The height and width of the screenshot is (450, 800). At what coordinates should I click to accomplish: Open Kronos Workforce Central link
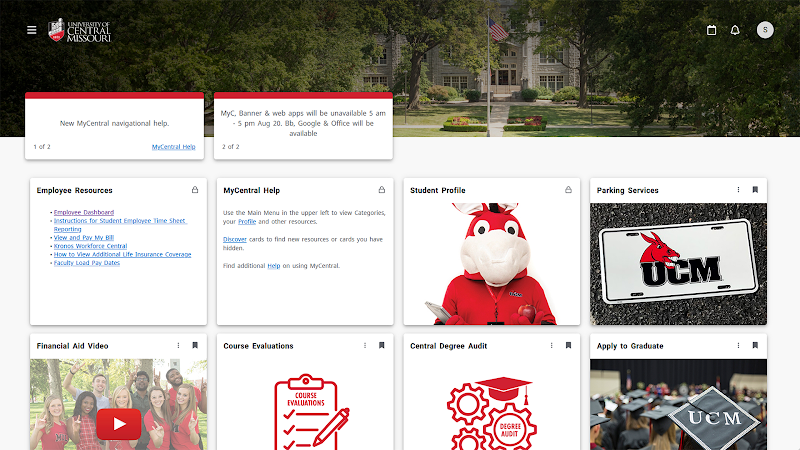click(90, 246)
